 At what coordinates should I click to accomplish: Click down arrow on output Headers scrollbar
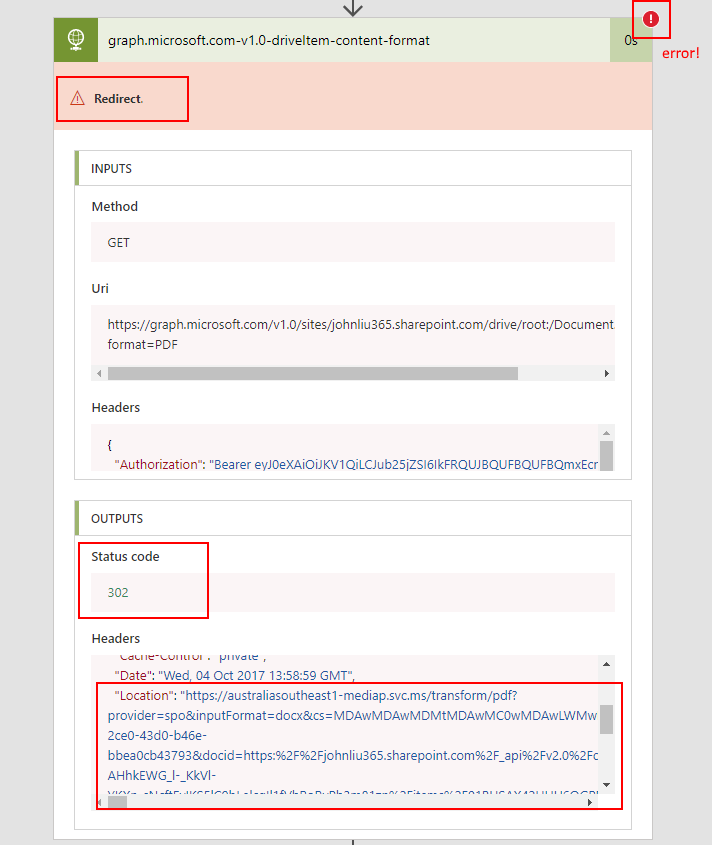point(606,785)
